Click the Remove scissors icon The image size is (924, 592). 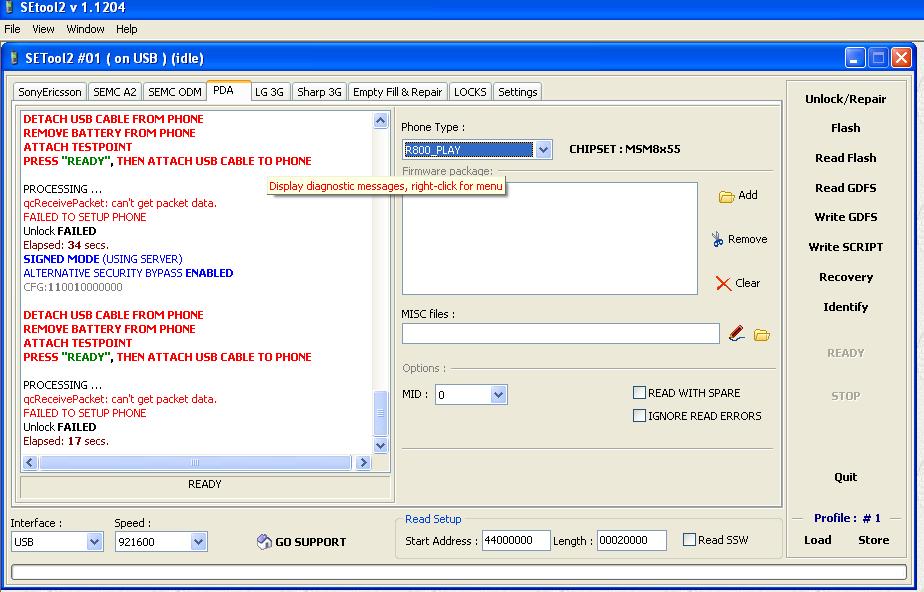(717, 239)
